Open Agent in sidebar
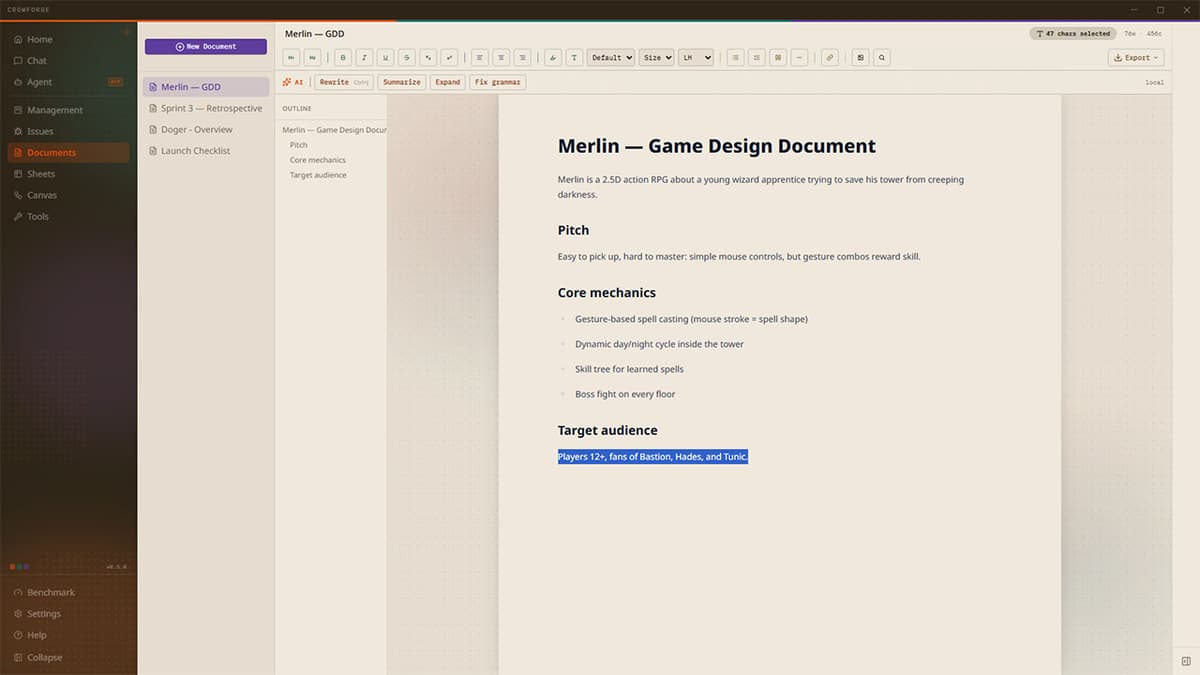1200x675 pixels. click(68, 82)
